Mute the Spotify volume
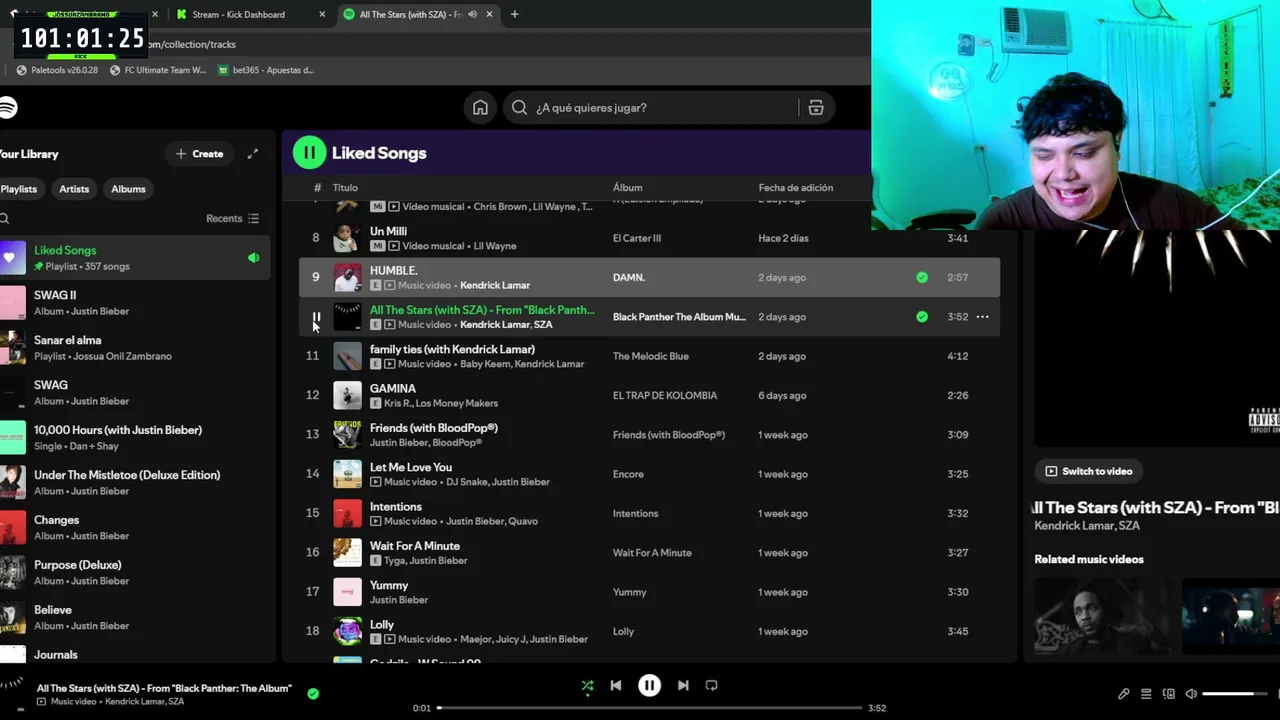 click(x=1191, y=694)
